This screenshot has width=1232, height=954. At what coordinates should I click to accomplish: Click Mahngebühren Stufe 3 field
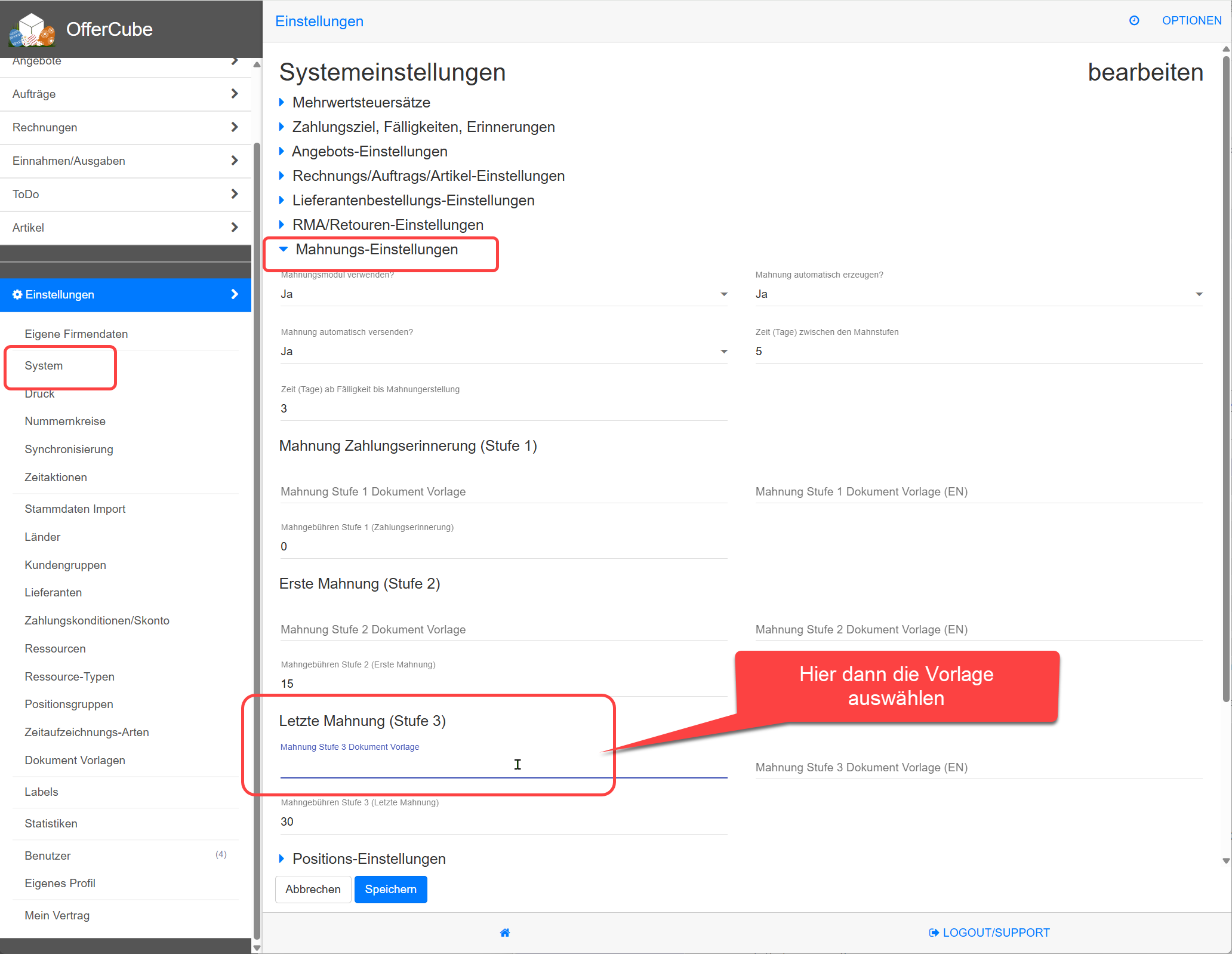(504, 822)
